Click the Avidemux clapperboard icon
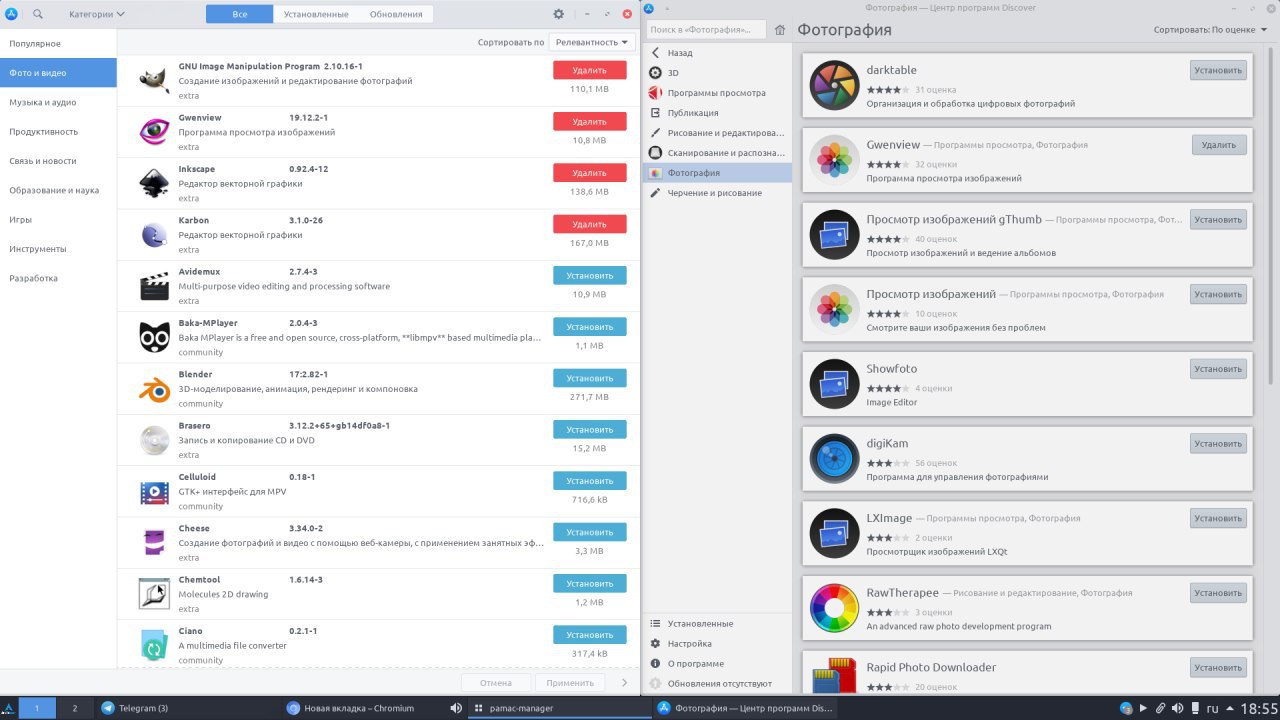Viewport: 1280px width, 720px height. [154, 286]
